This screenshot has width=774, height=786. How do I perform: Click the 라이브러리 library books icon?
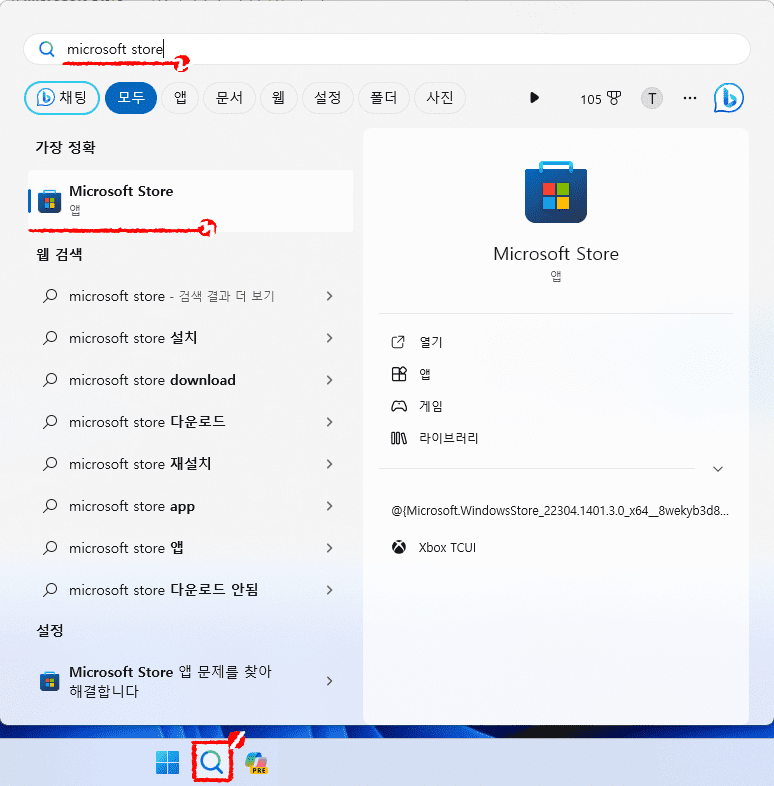point(399,438)
